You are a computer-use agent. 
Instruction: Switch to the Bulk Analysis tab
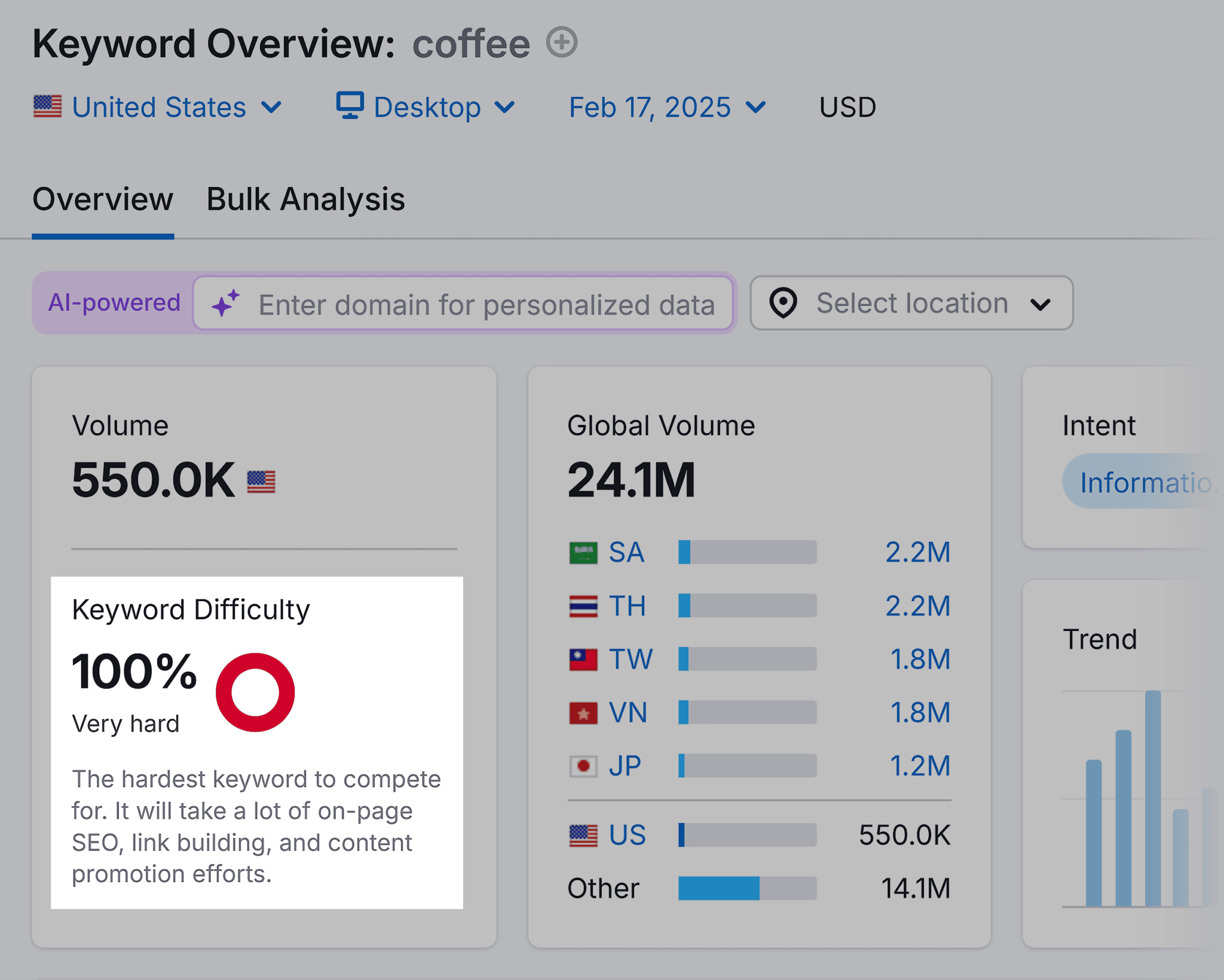pos(305,199)
